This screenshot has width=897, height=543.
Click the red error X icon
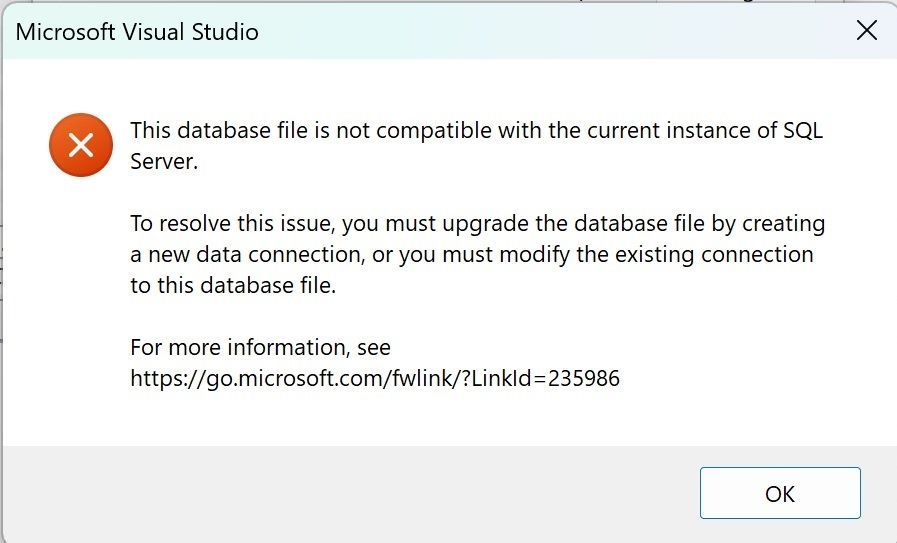click(81, 145)
